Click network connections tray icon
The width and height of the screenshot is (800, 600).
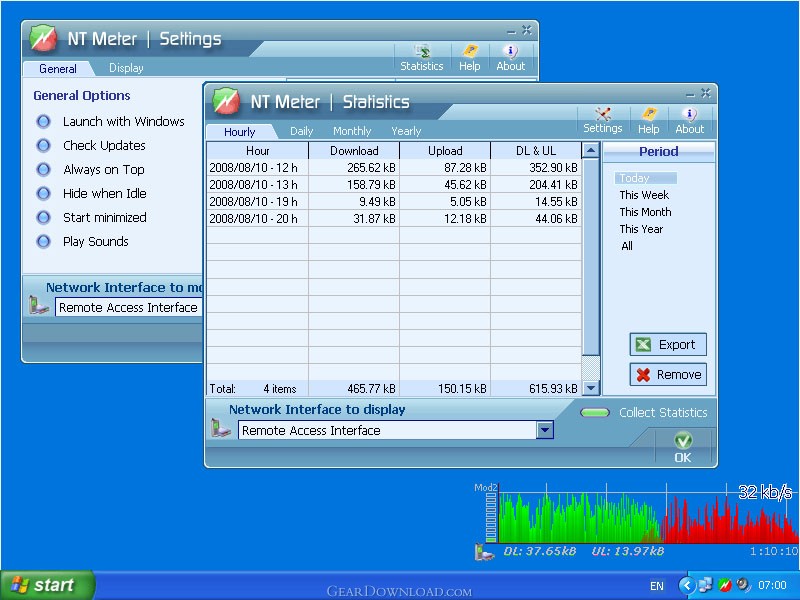(x=706, y=585)
